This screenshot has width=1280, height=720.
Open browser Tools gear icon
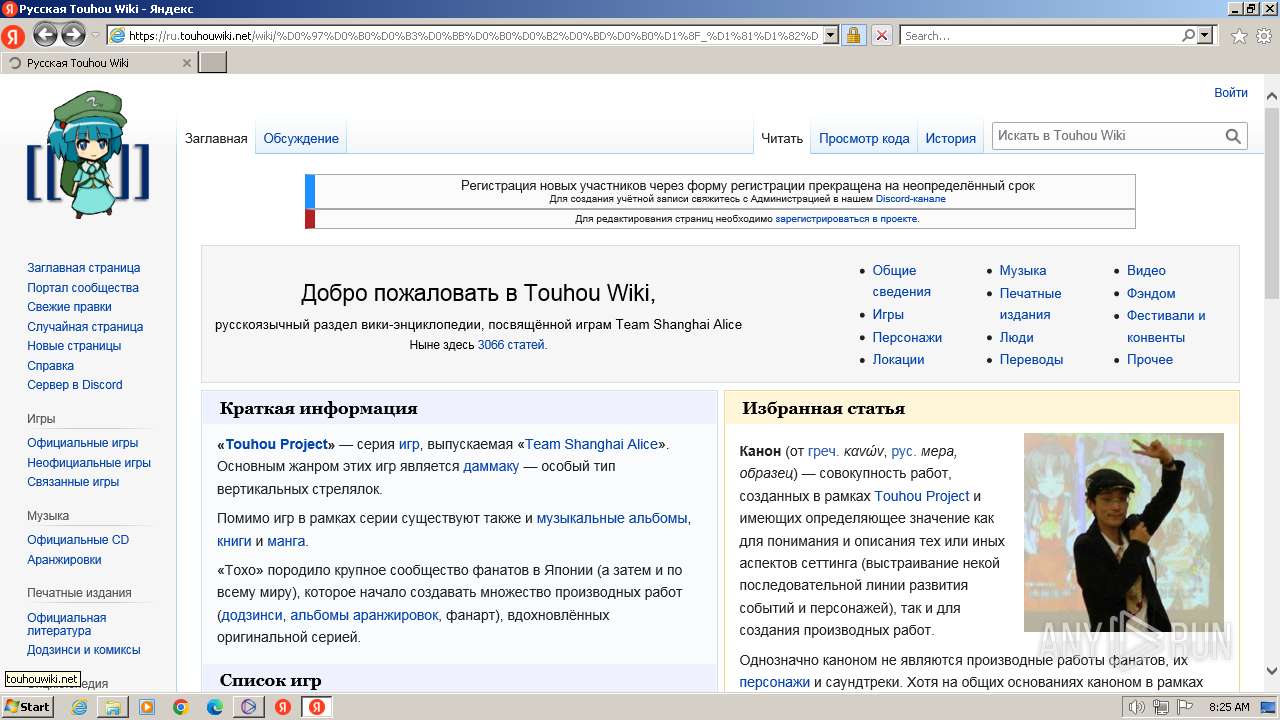tap(1264, 36)
